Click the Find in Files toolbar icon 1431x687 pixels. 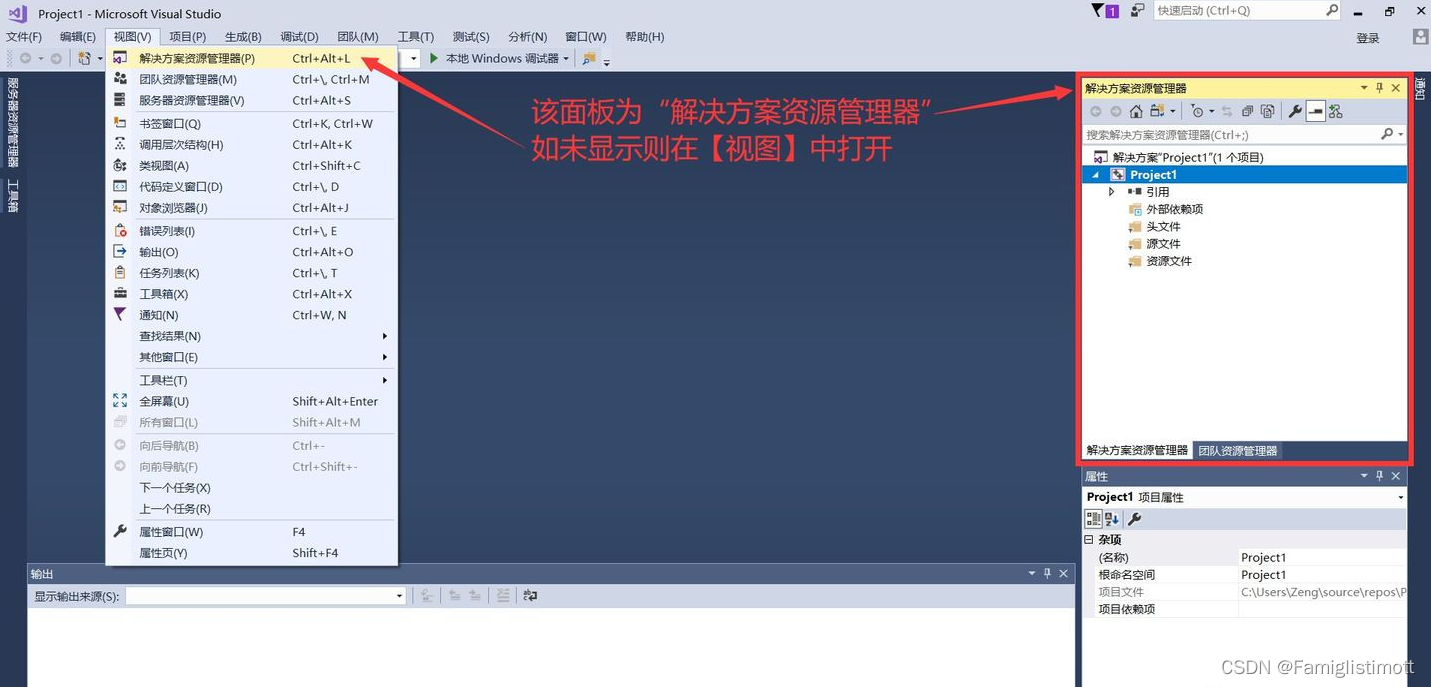point(589,58)
